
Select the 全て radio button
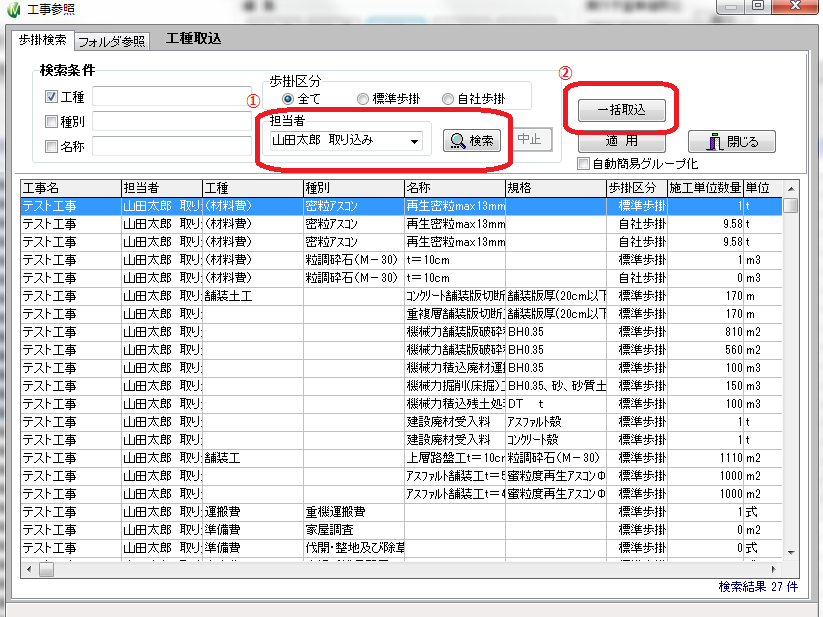288,99
